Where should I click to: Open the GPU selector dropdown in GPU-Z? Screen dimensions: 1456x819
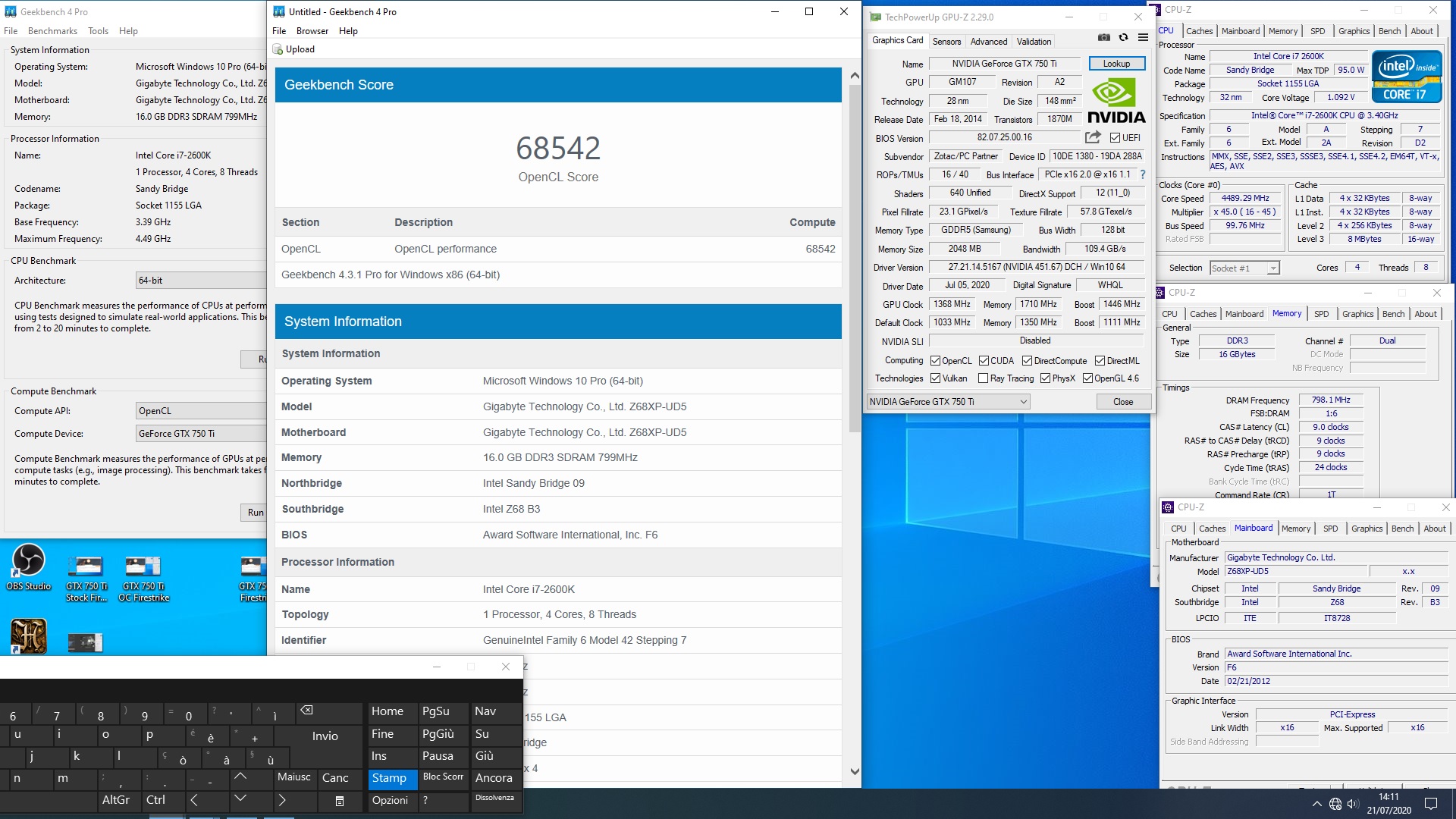click(948, 402)
